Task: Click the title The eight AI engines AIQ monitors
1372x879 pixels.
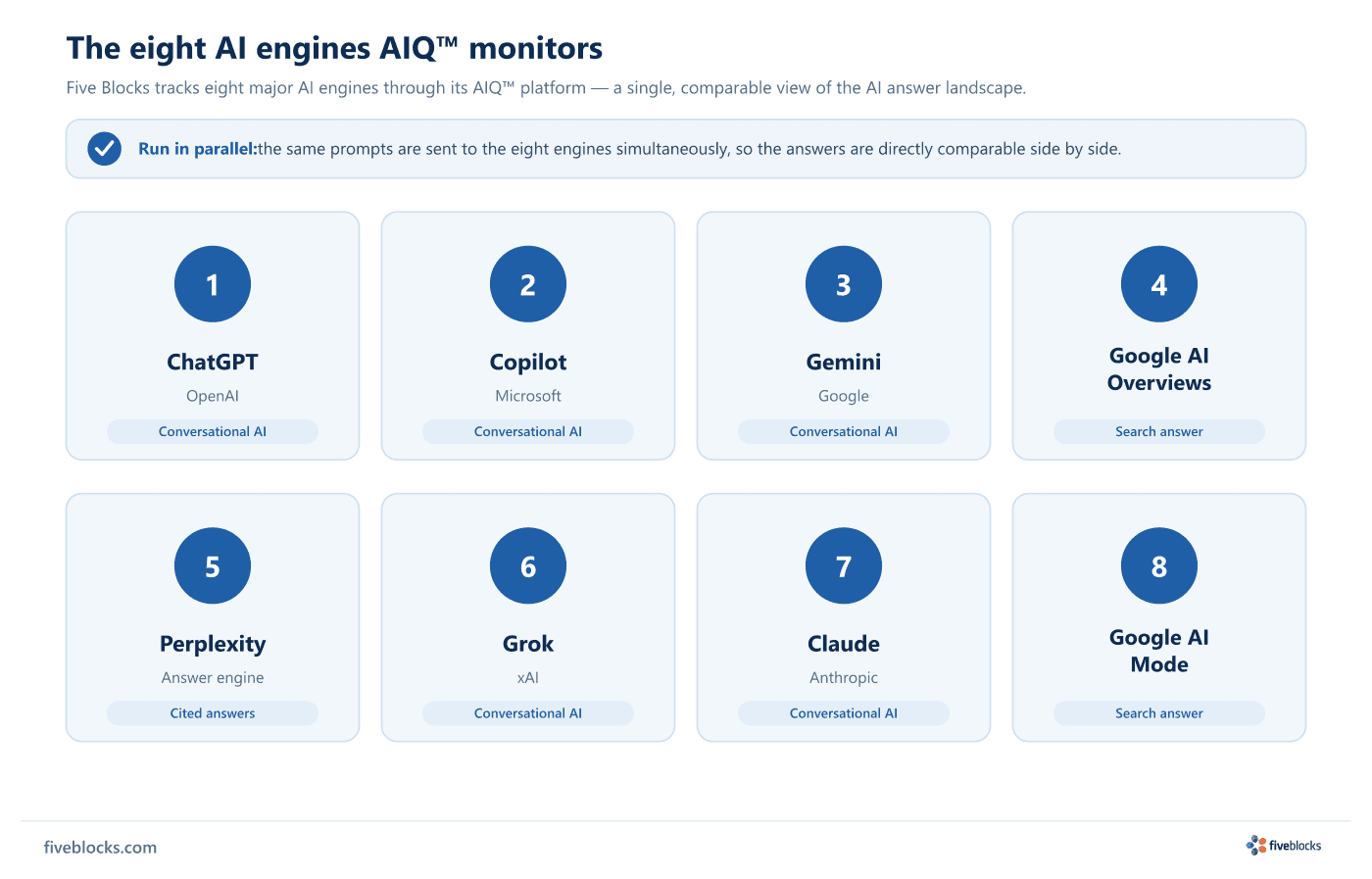Action: pyautogui.click(x=334, y=48)
